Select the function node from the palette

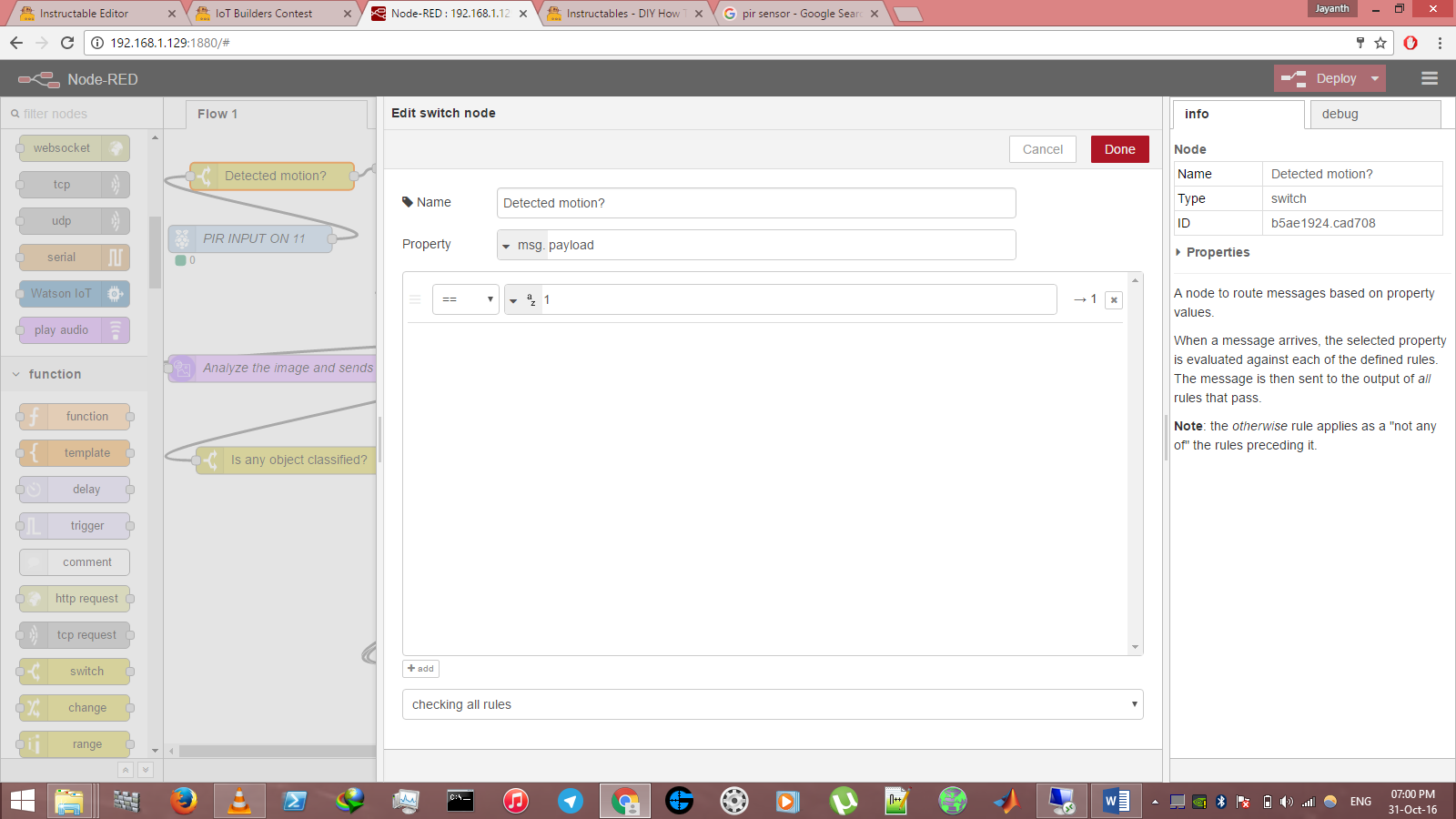pos(73,416)
